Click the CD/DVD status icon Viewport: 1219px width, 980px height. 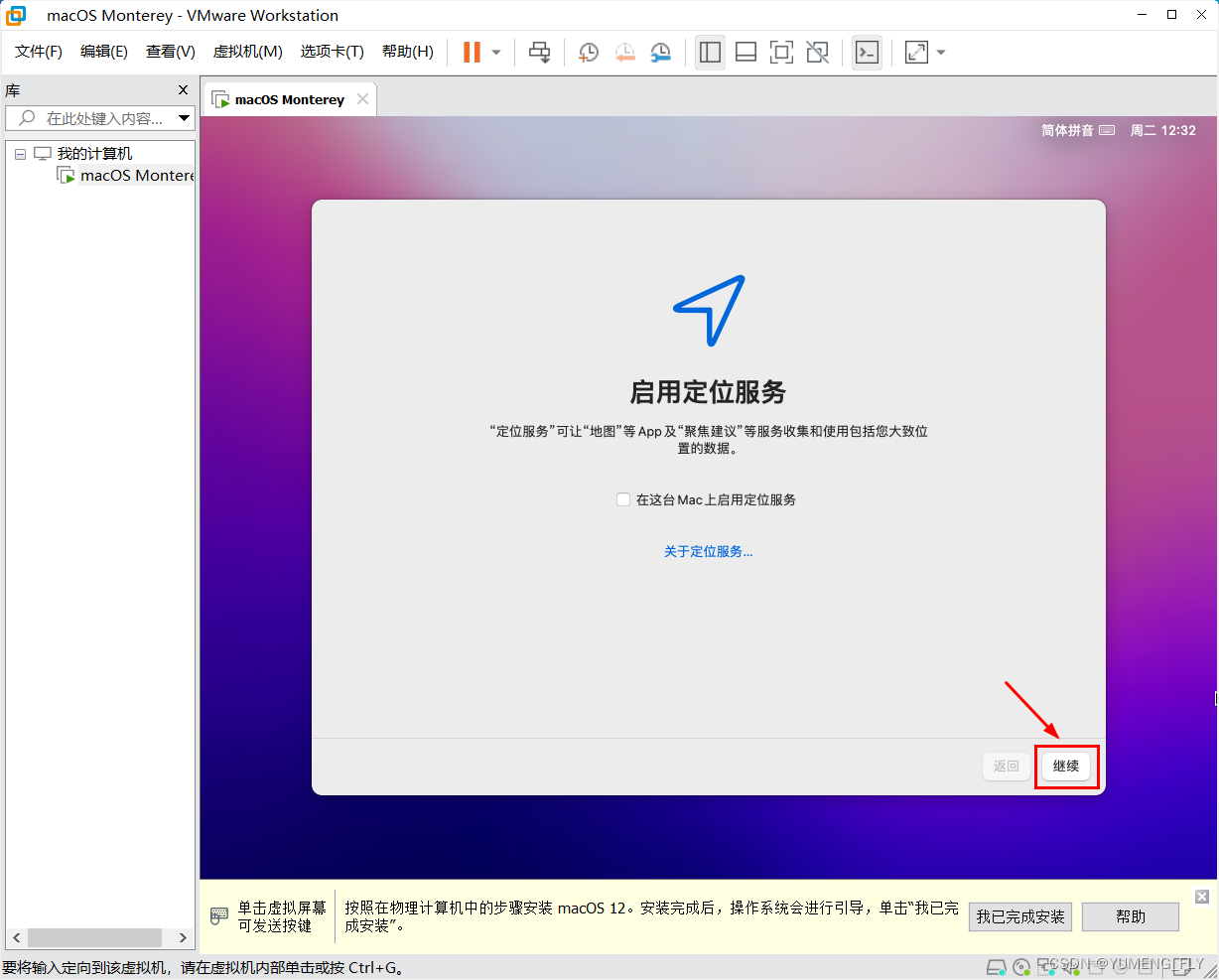(1021, 967)
